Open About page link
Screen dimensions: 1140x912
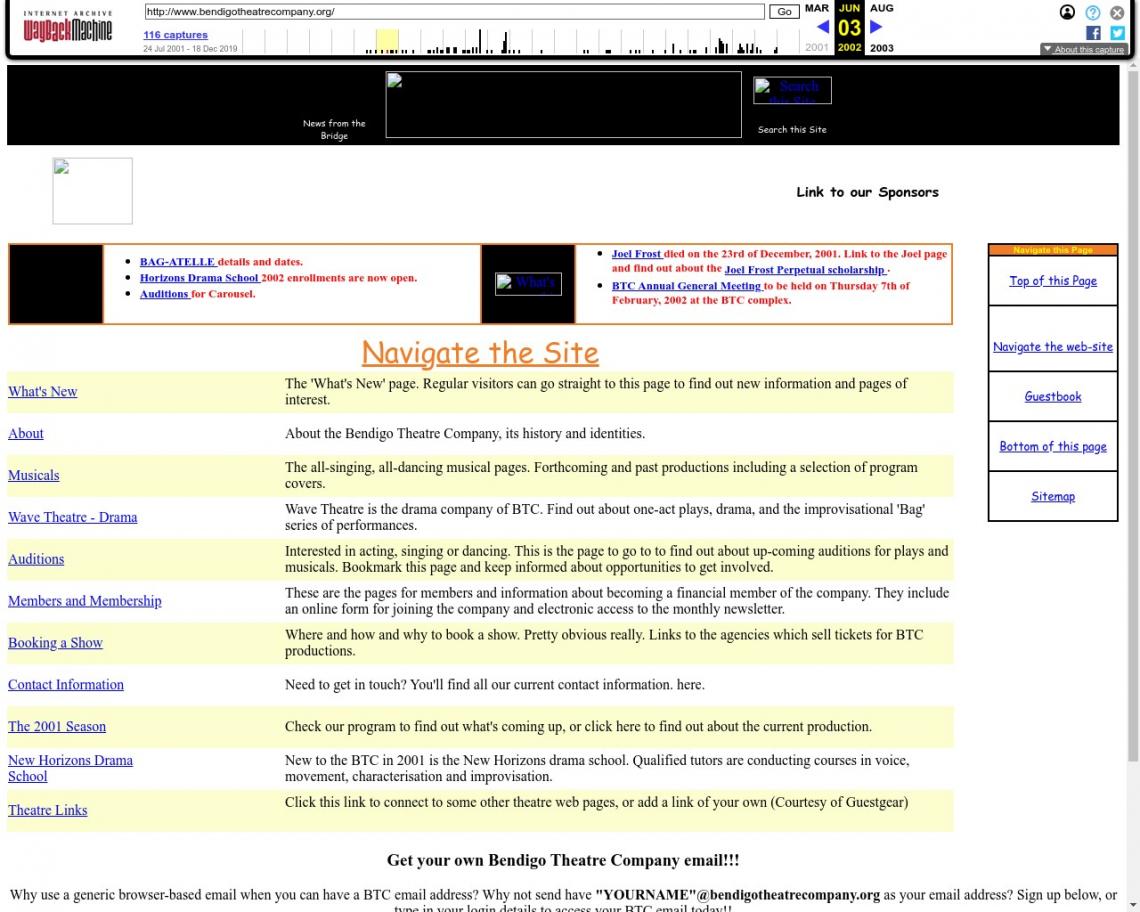[x=25, y=433]
